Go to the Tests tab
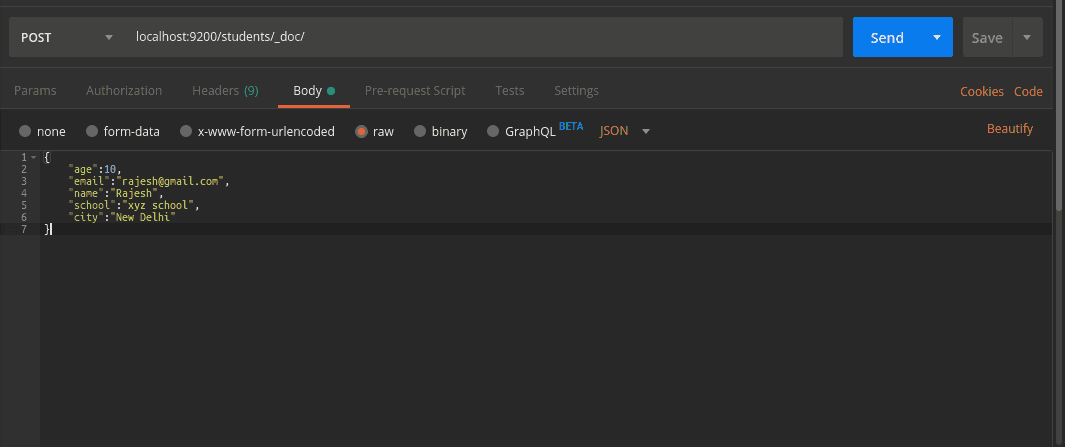This screenshot has width=1065, height=447. tap(509, 91)
